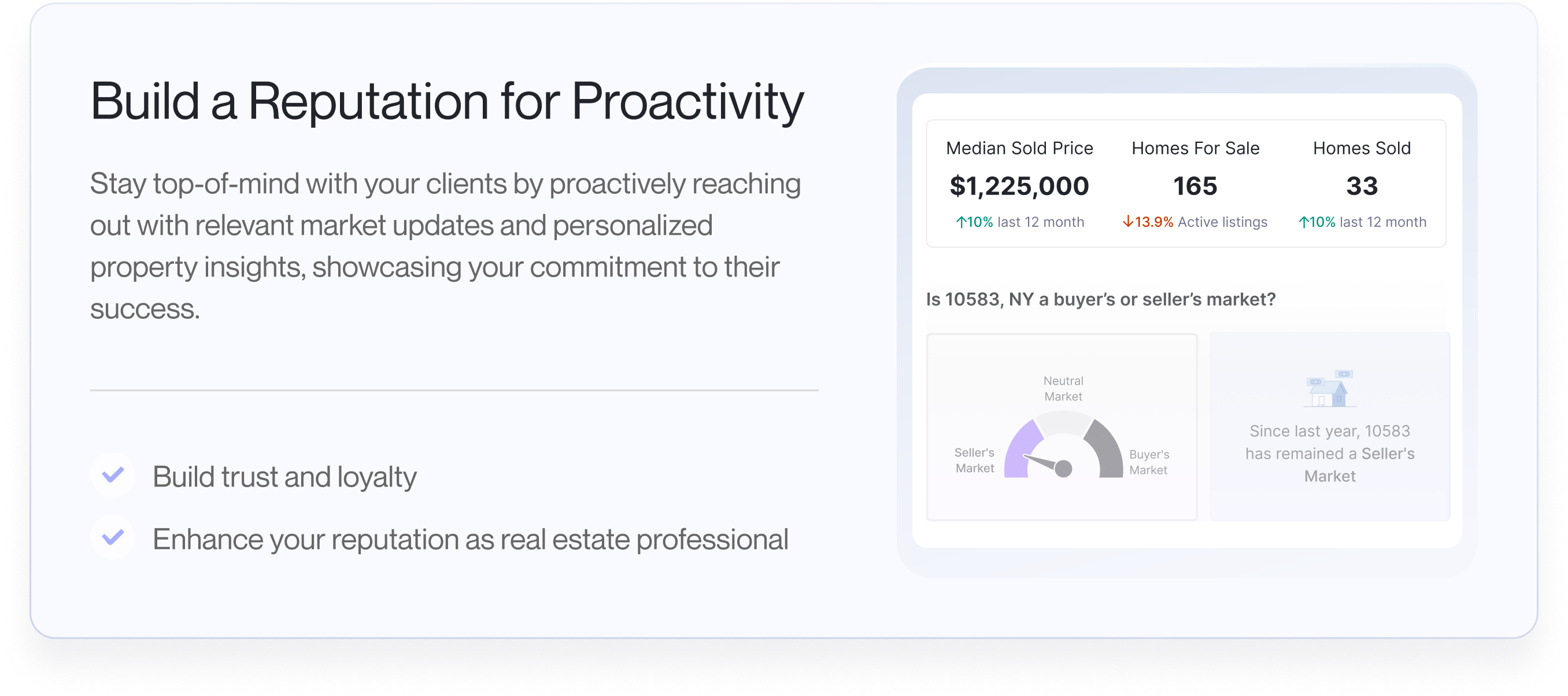Screen dimensions: 1568x696
Task: Click the checkmark beside Build trust and loyalty
Action: [113, 474]
